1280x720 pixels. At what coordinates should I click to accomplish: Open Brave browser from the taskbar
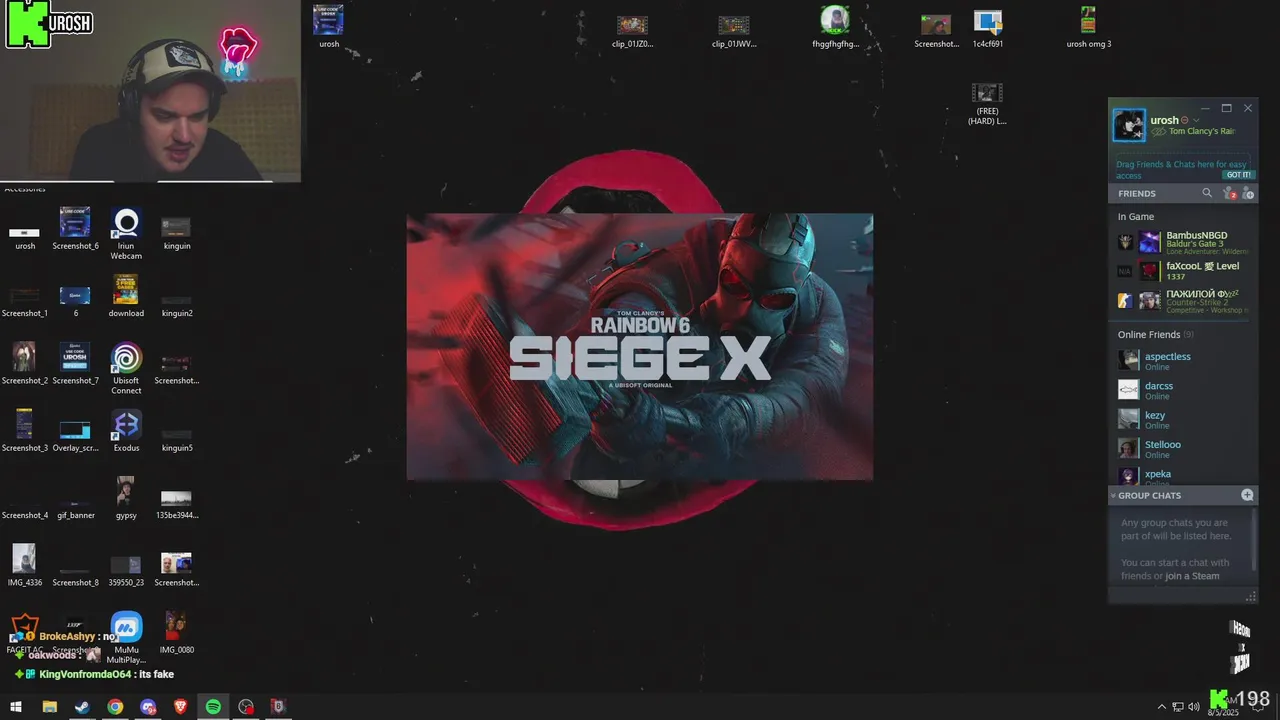pos(180,707)
